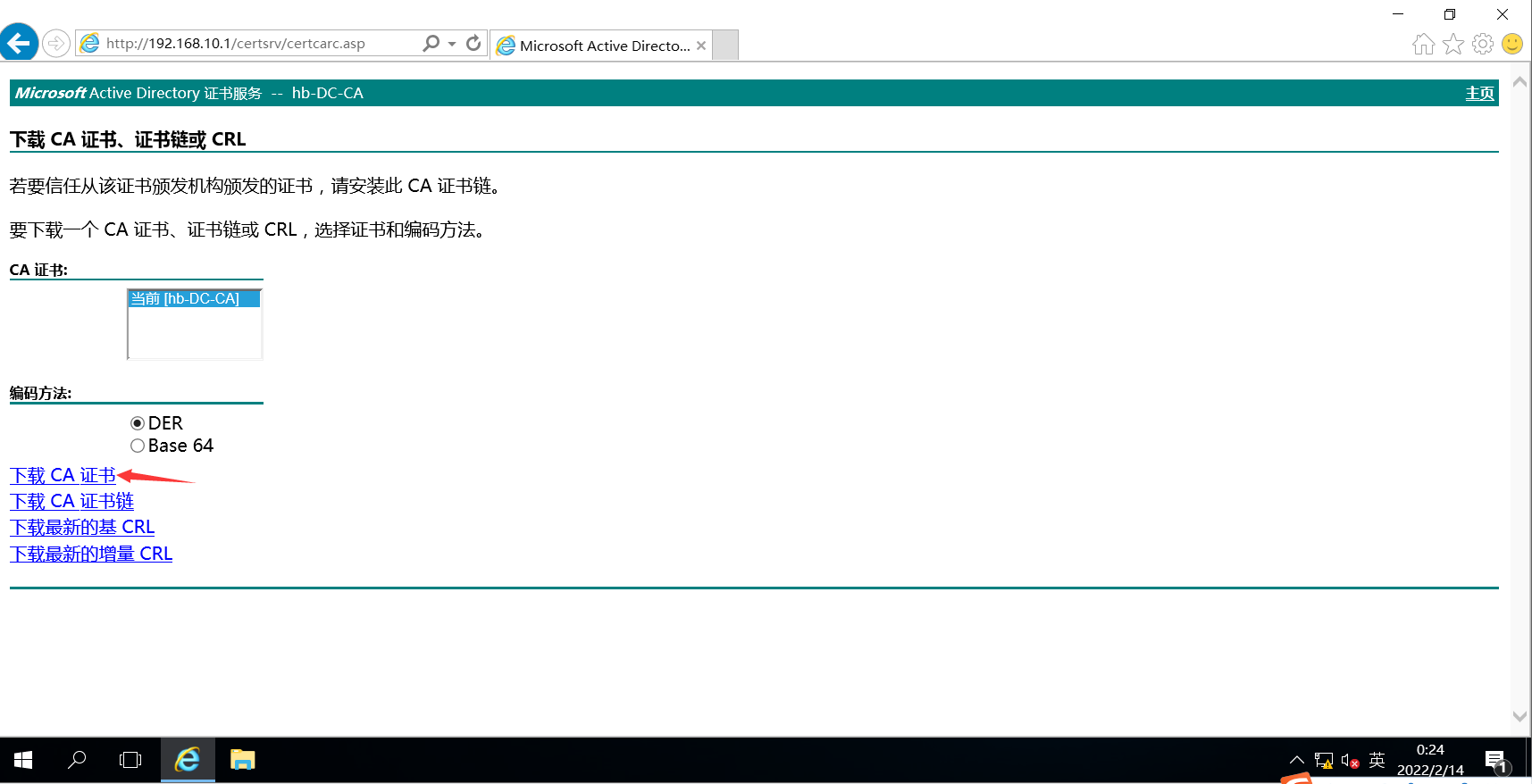
Task: Open taskbar search
Action: click(77, 760)
